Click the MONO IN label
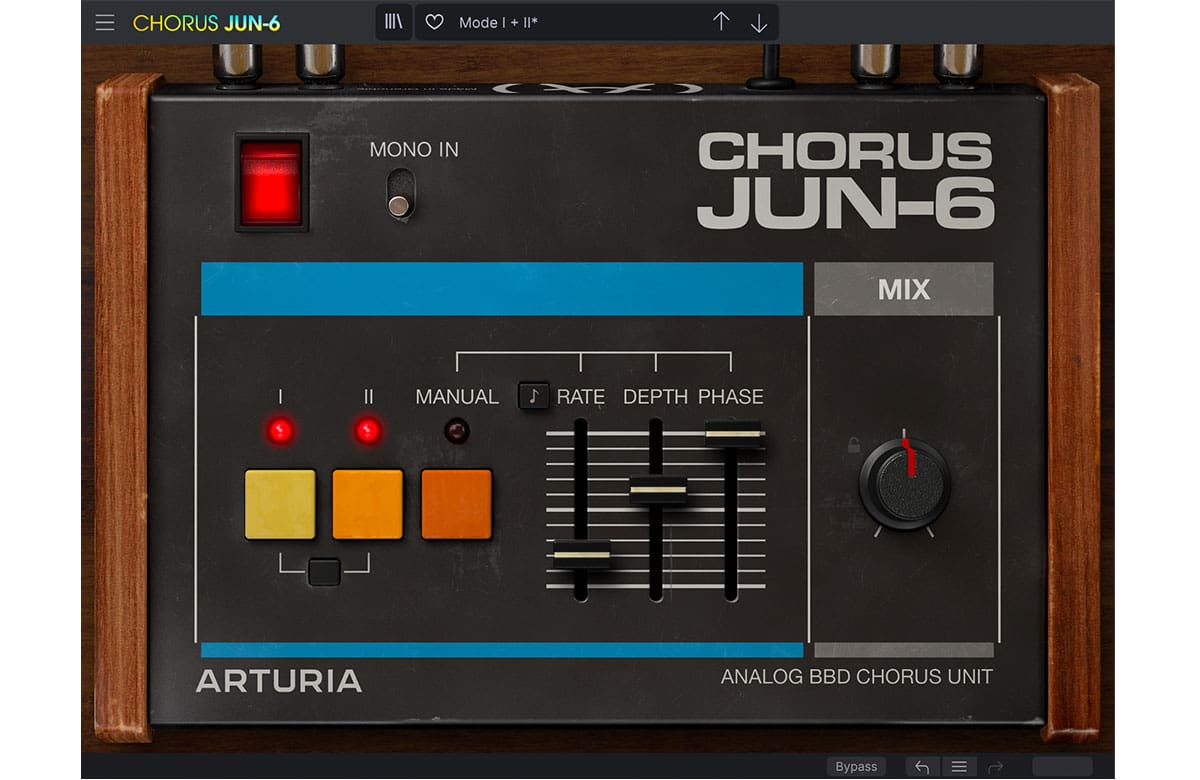 coord(414,150)
